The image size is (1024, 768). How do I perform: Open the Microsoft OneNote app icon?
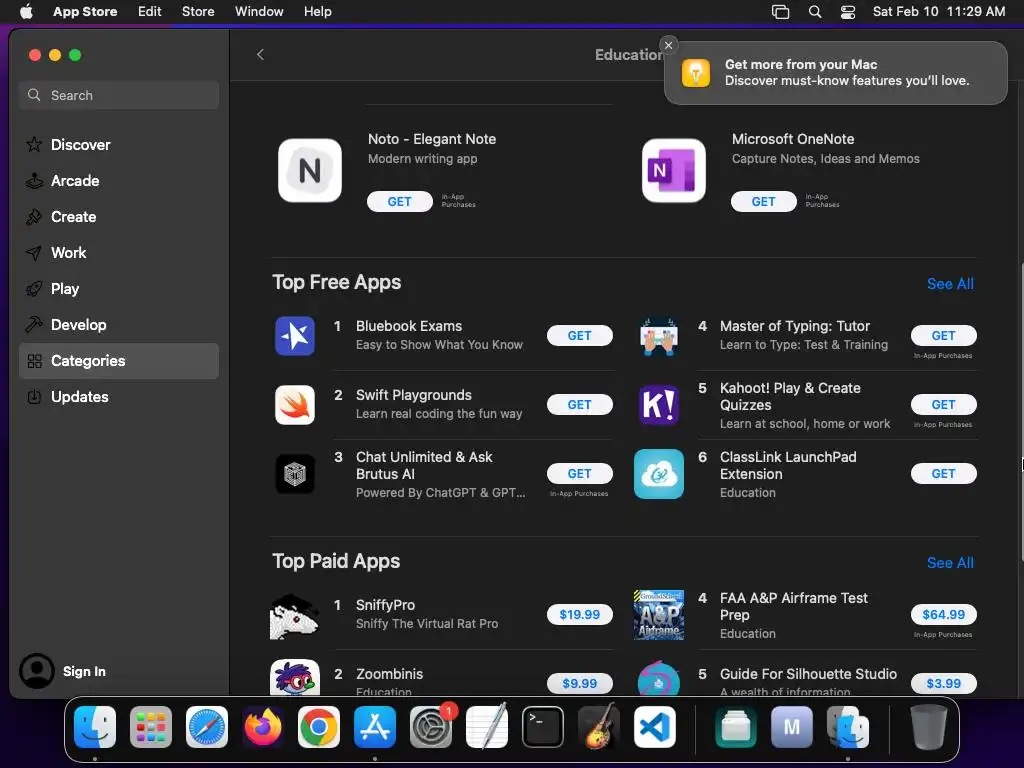coord(673,170)
